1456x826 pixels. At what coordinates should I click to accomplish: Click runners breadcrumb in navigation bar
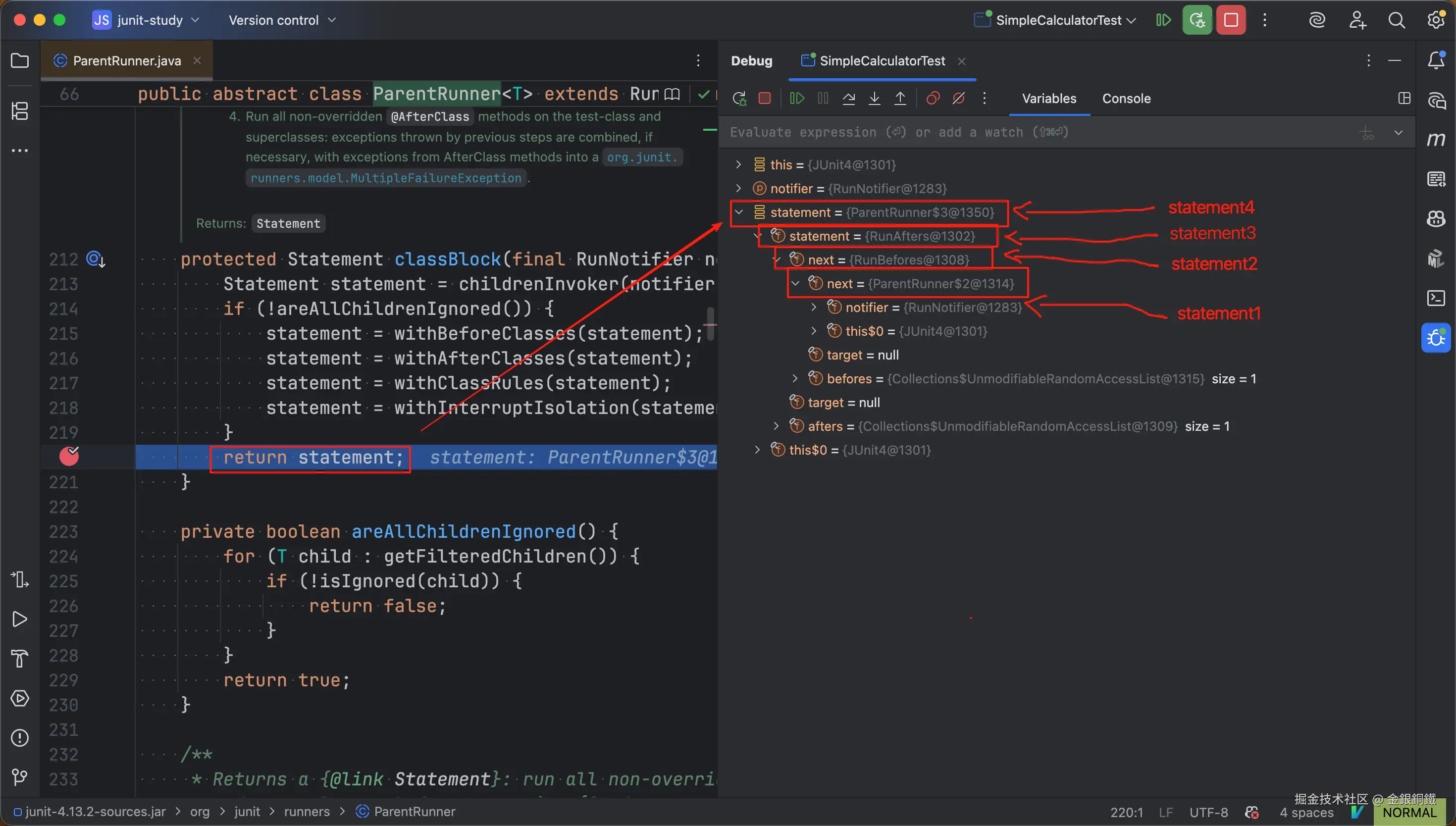point(306,812)
